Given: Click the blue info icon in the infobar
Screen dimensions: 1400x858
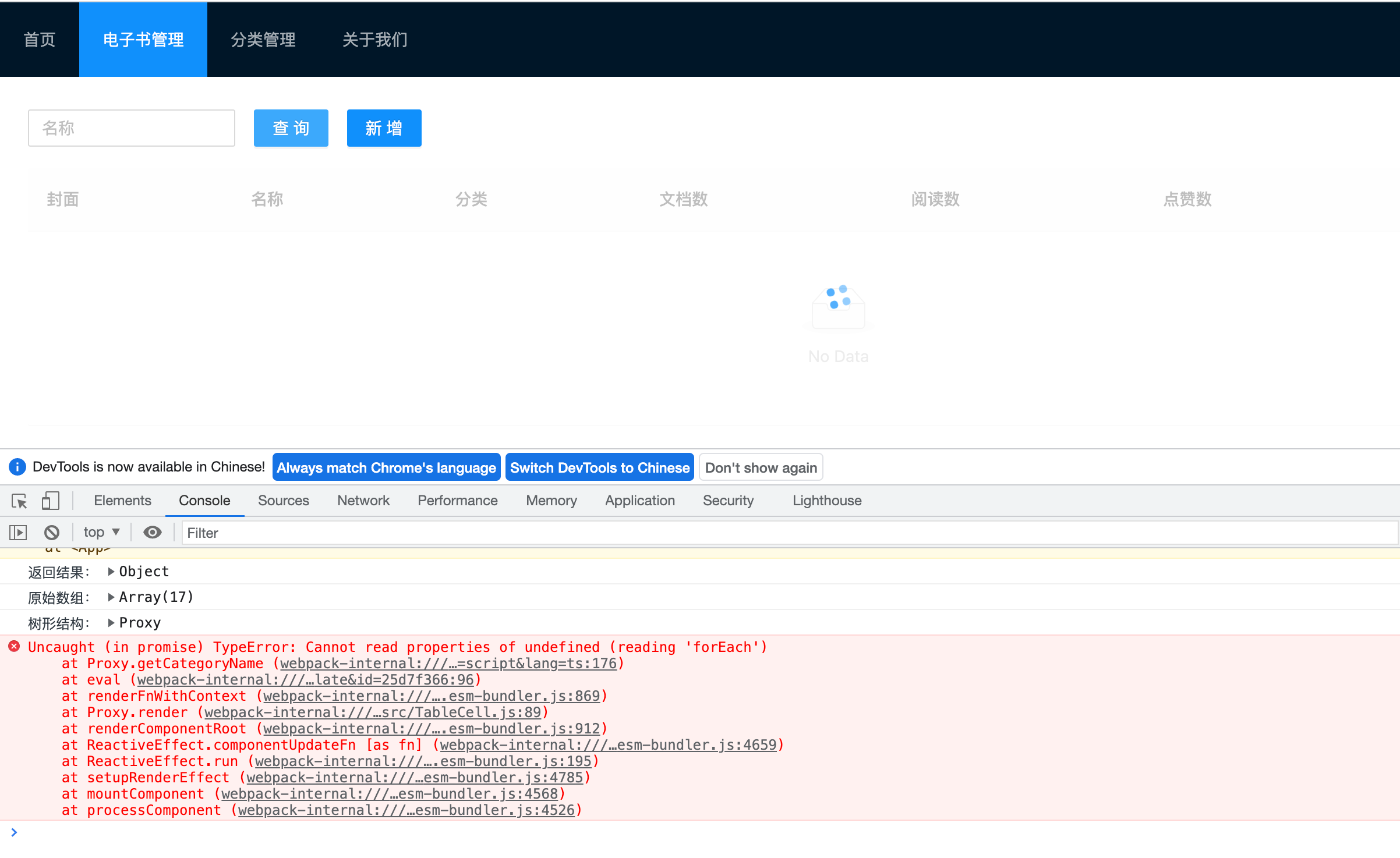Looking at the screenshot, I should 17,467.
